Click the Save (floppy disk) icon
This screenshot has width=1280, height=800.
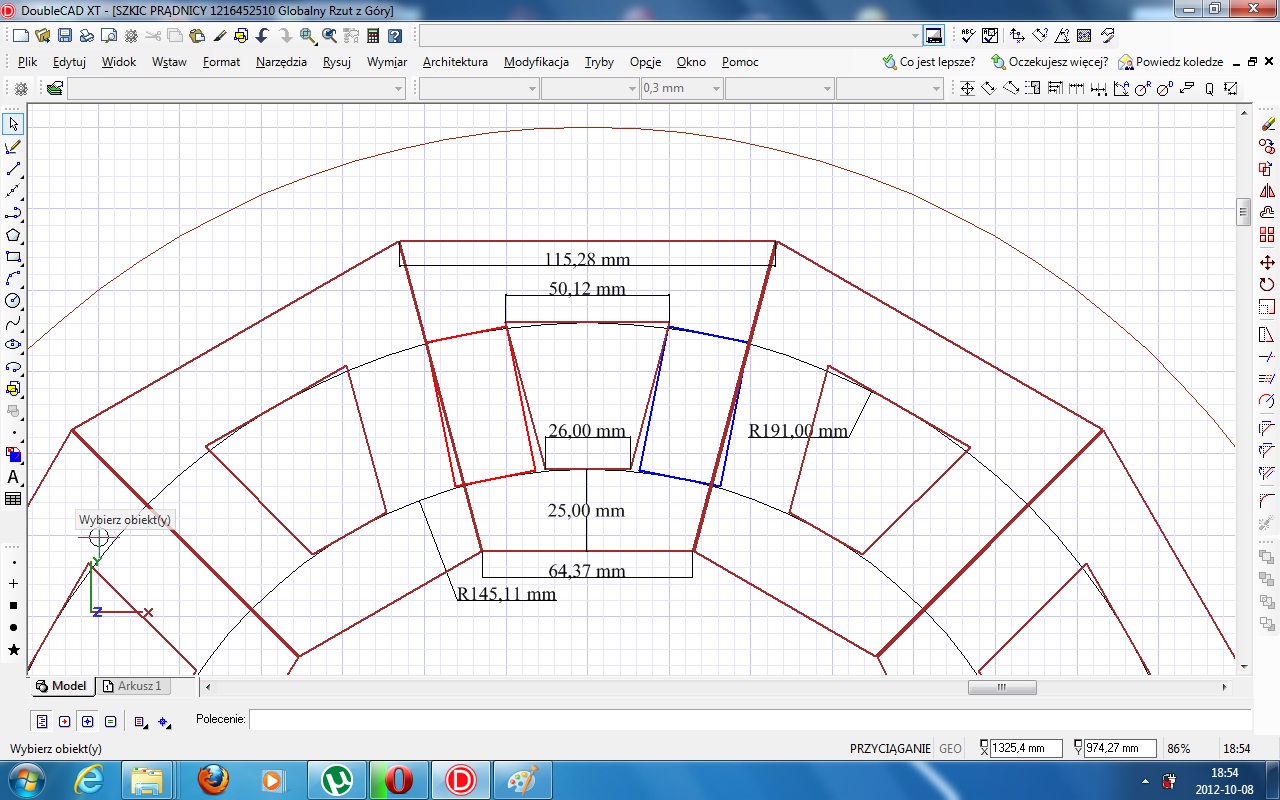64,36
